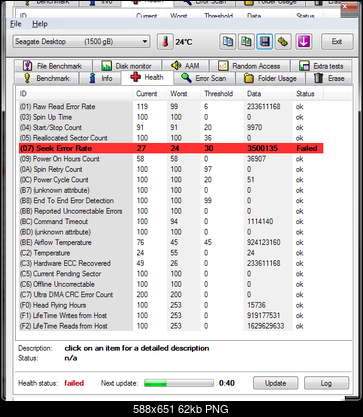
Task: Click the Status column header
Action: coord(308,94)
